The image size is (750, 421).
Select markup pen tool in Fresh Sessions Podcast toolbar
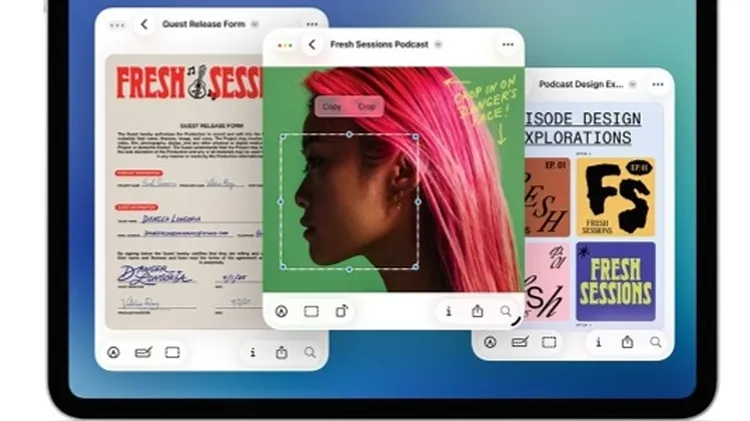(281, 311)
